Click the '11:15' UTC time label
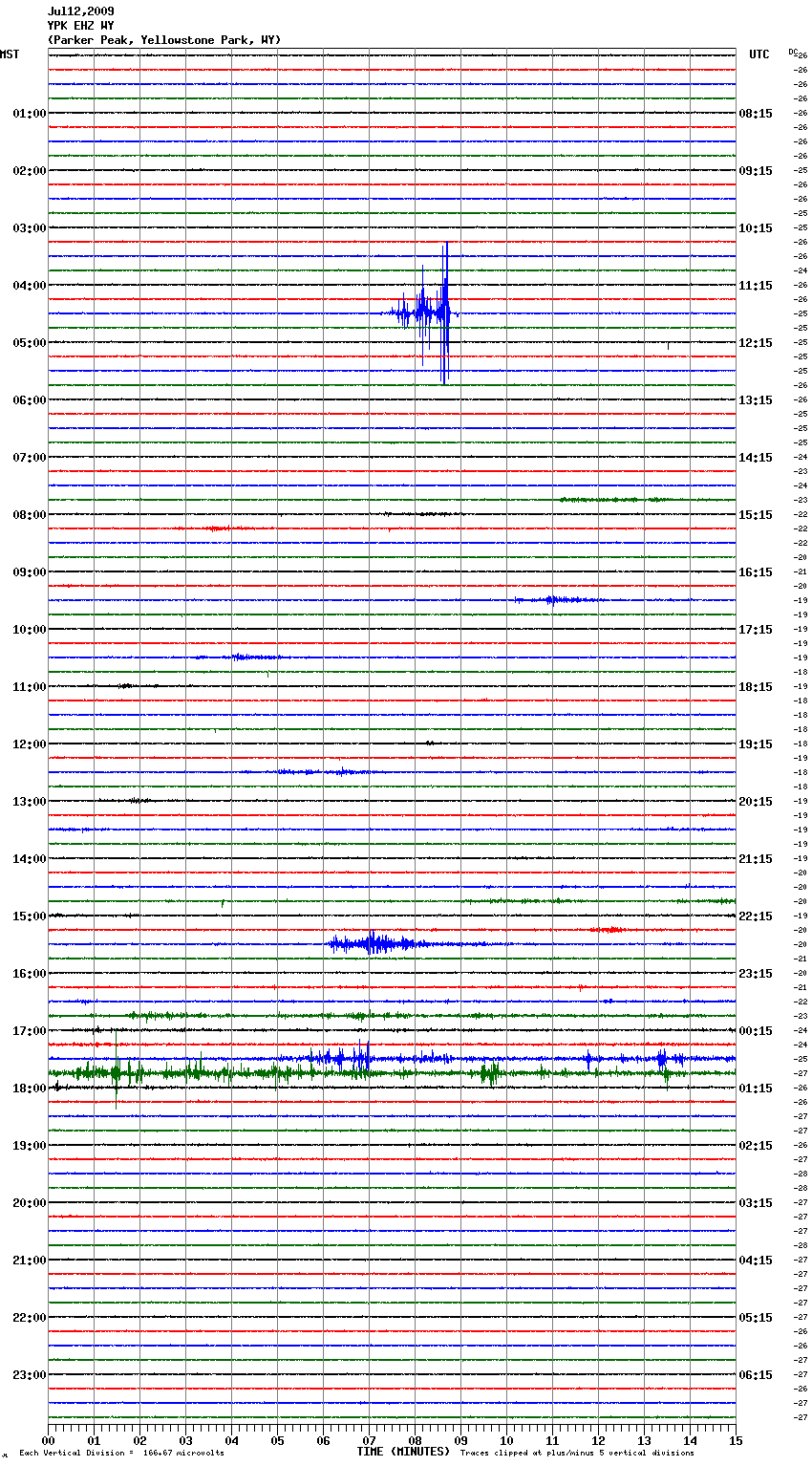 click(x=756, y=286)
